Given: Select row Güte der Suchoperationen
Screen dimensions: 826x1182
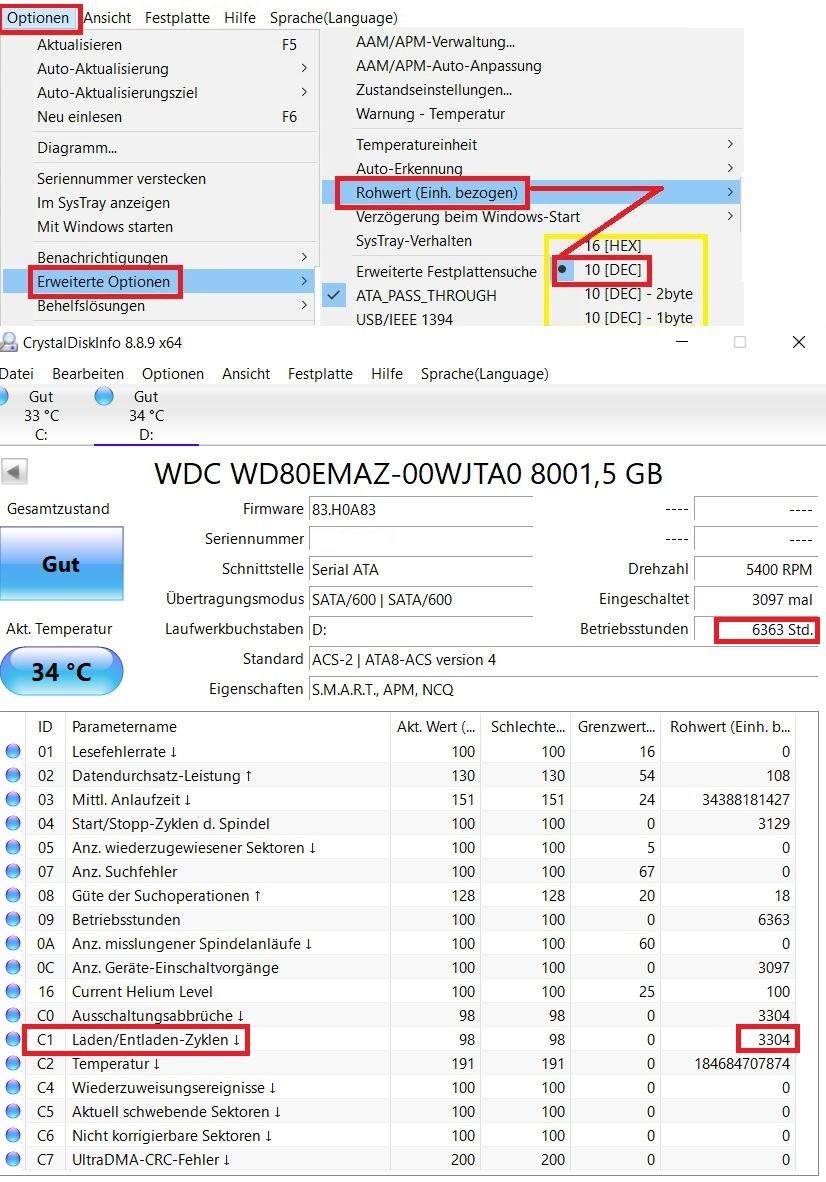Looking at the screenshot, I should point(398,895).
